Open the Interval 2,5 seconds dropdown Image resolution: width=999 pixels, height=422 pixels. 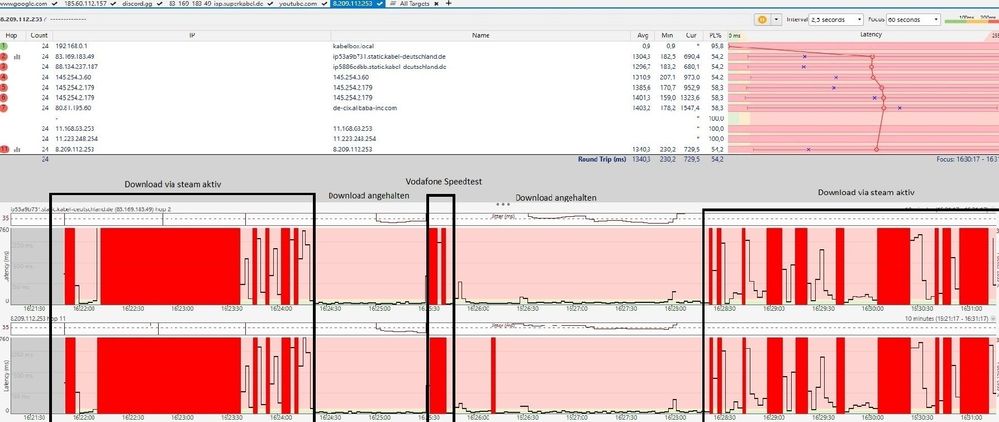coord(836,20)
